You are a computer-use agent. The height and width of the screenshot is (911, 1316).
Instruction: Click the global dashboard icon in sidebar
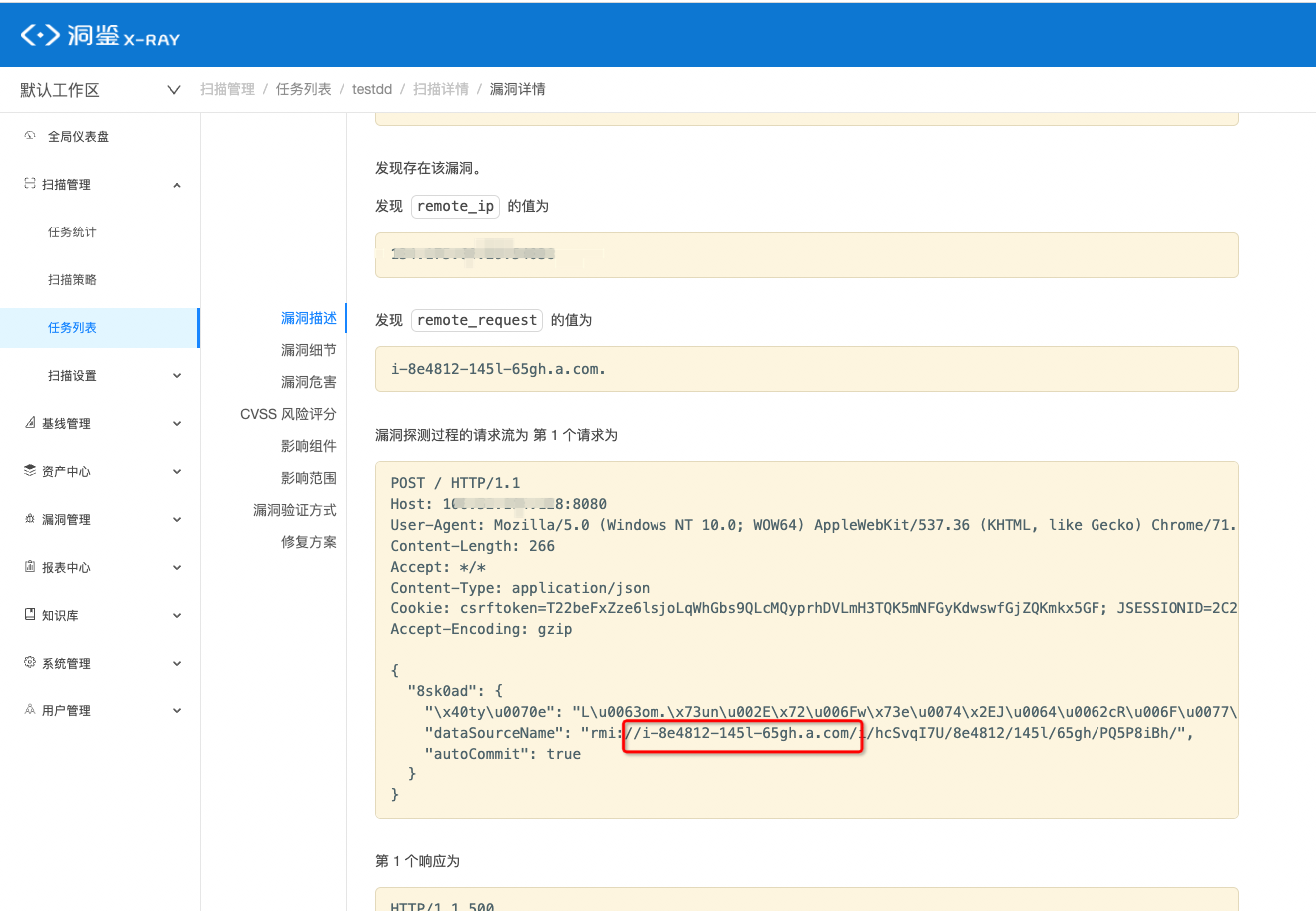tap(30, 136)
